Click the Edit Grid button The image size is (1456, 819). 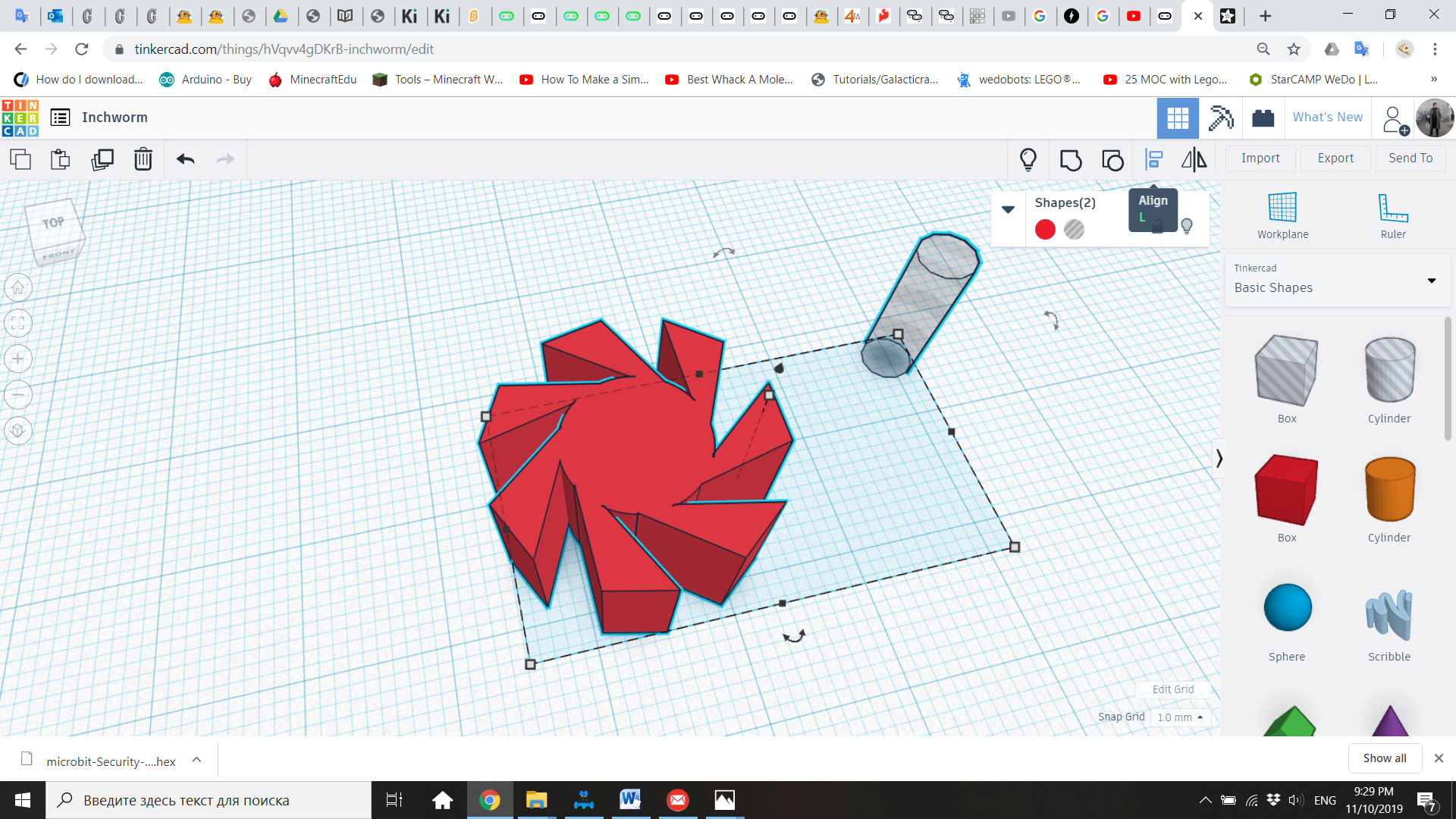tap(1172, 689)
